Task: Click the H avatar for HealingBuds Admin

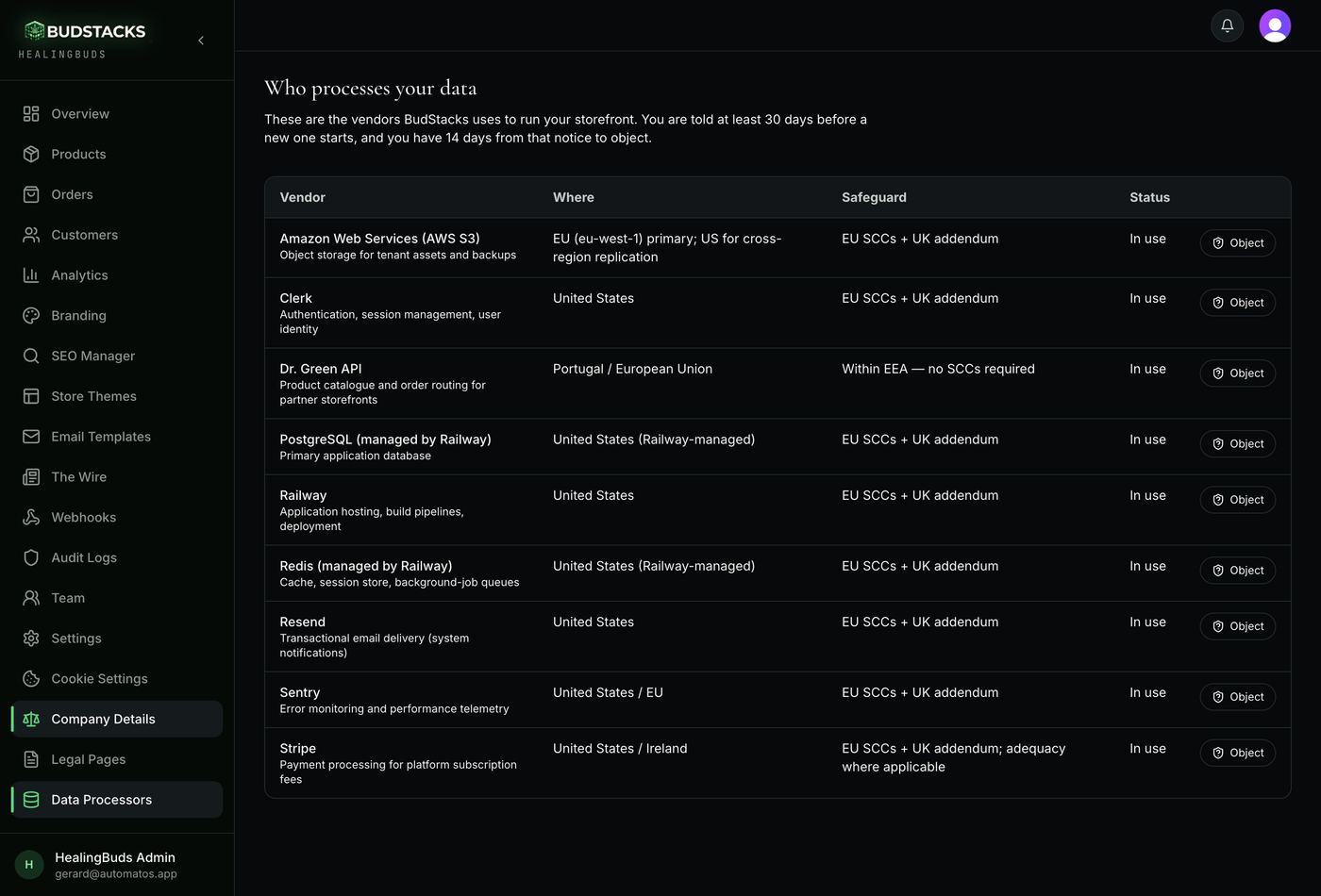Action: (x=29, y=865)
